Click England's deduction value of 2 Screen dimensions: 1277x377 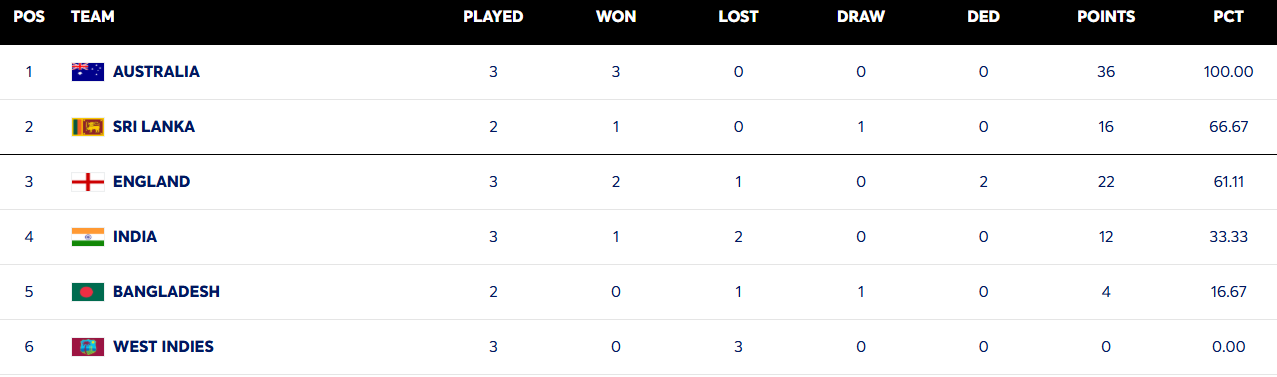click(984, 182)
